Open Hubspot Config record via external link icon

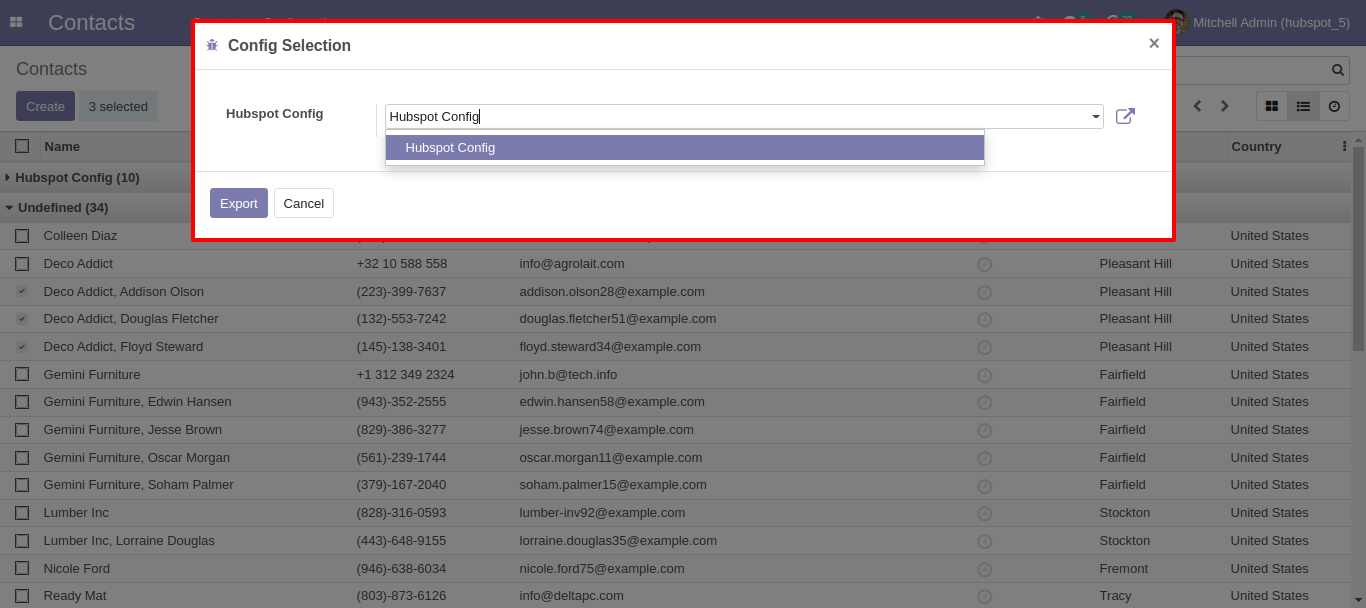[x=1125, y=116]
